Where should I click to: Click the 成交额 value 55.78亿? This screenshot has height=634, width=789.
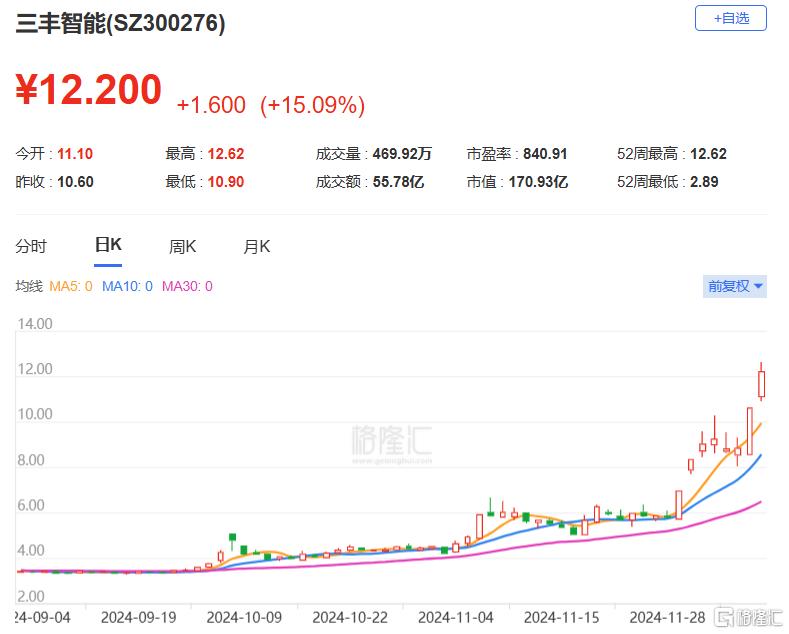pyautogui.click(x=399, y=182)
